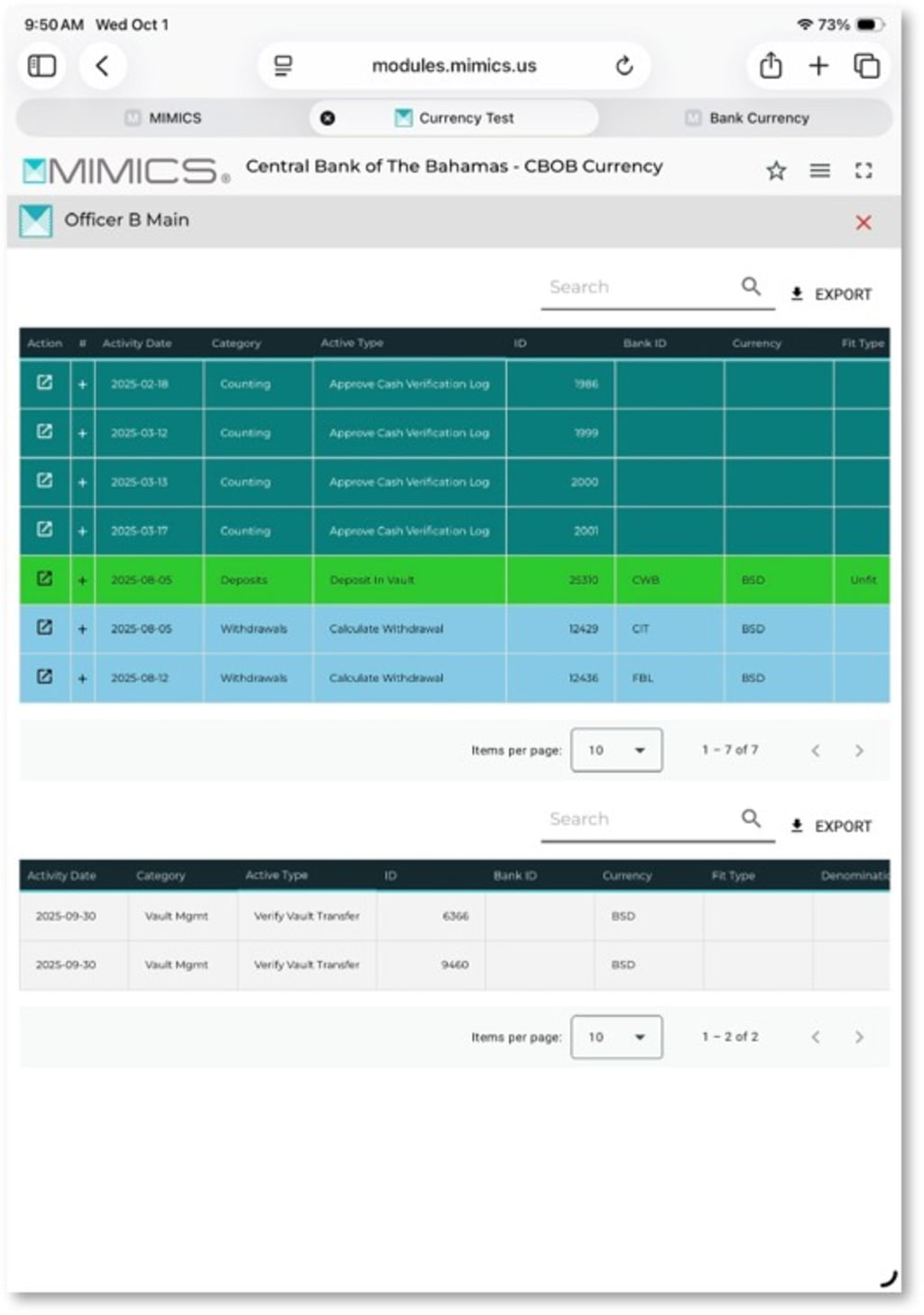The image size is (924, 1315).
Task: Open page settings reader icon in address bar
Action: point(283,66)
